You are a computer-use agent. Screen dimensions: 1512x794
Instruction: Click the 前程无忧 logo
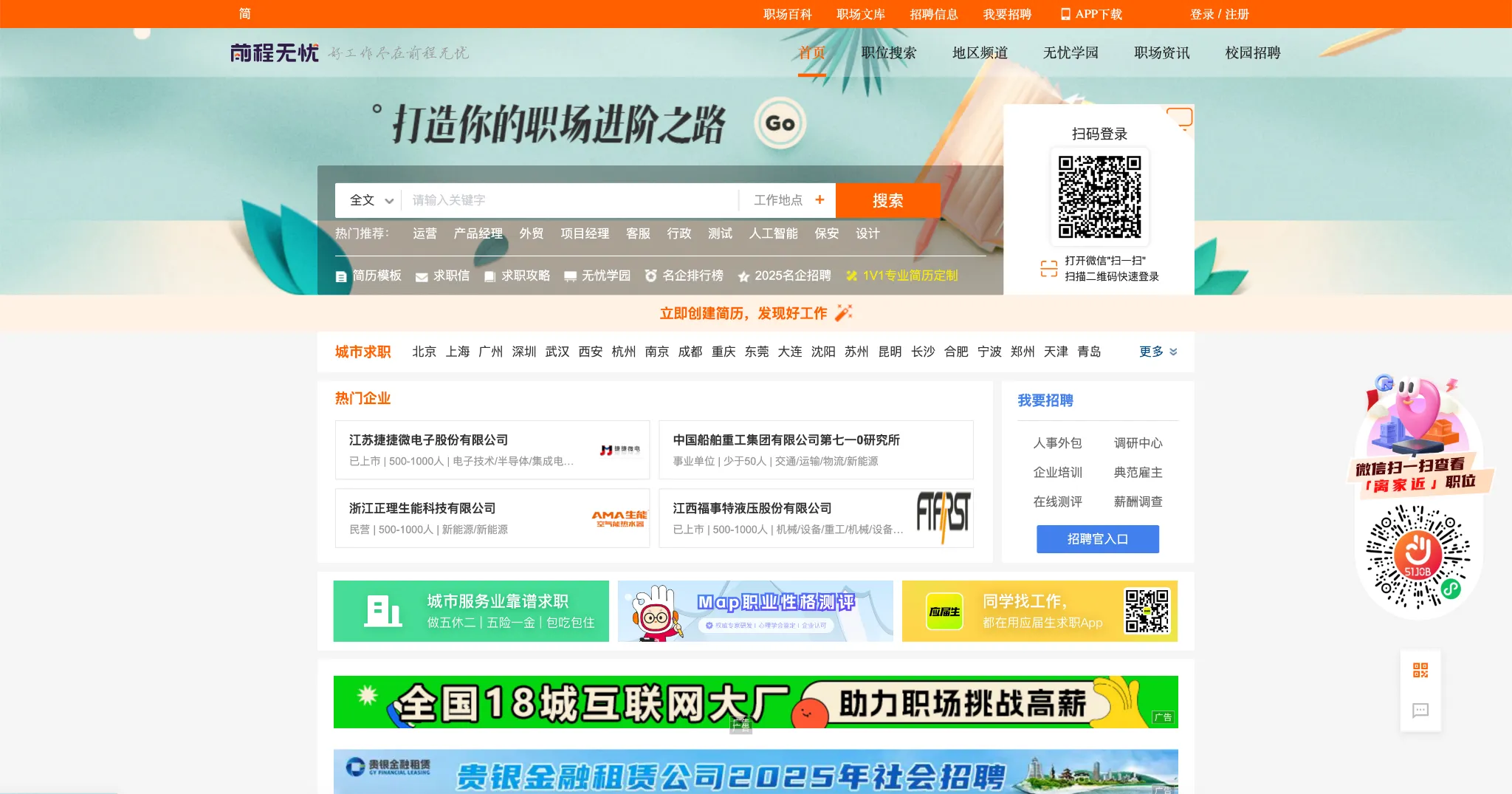[274, 52]
